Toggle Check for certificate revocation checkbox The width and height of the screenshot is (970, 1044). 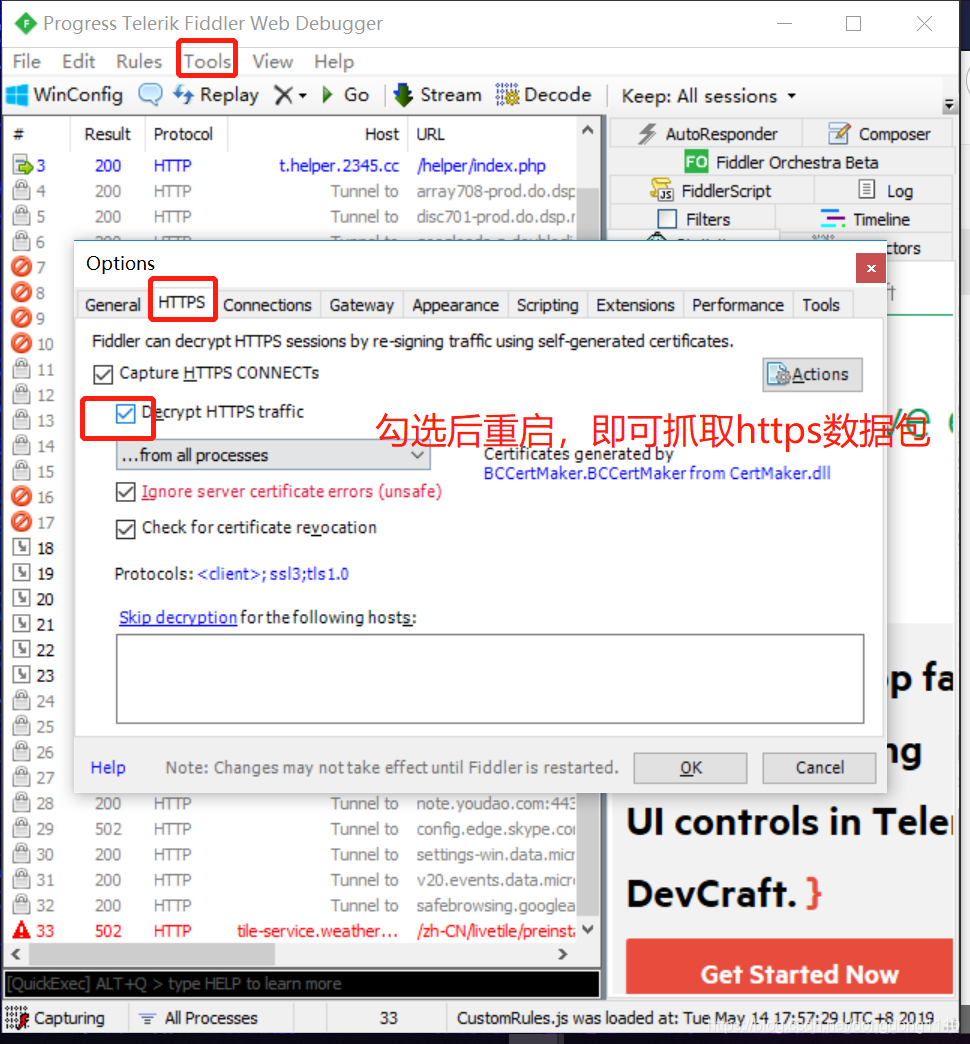[125, 529]
